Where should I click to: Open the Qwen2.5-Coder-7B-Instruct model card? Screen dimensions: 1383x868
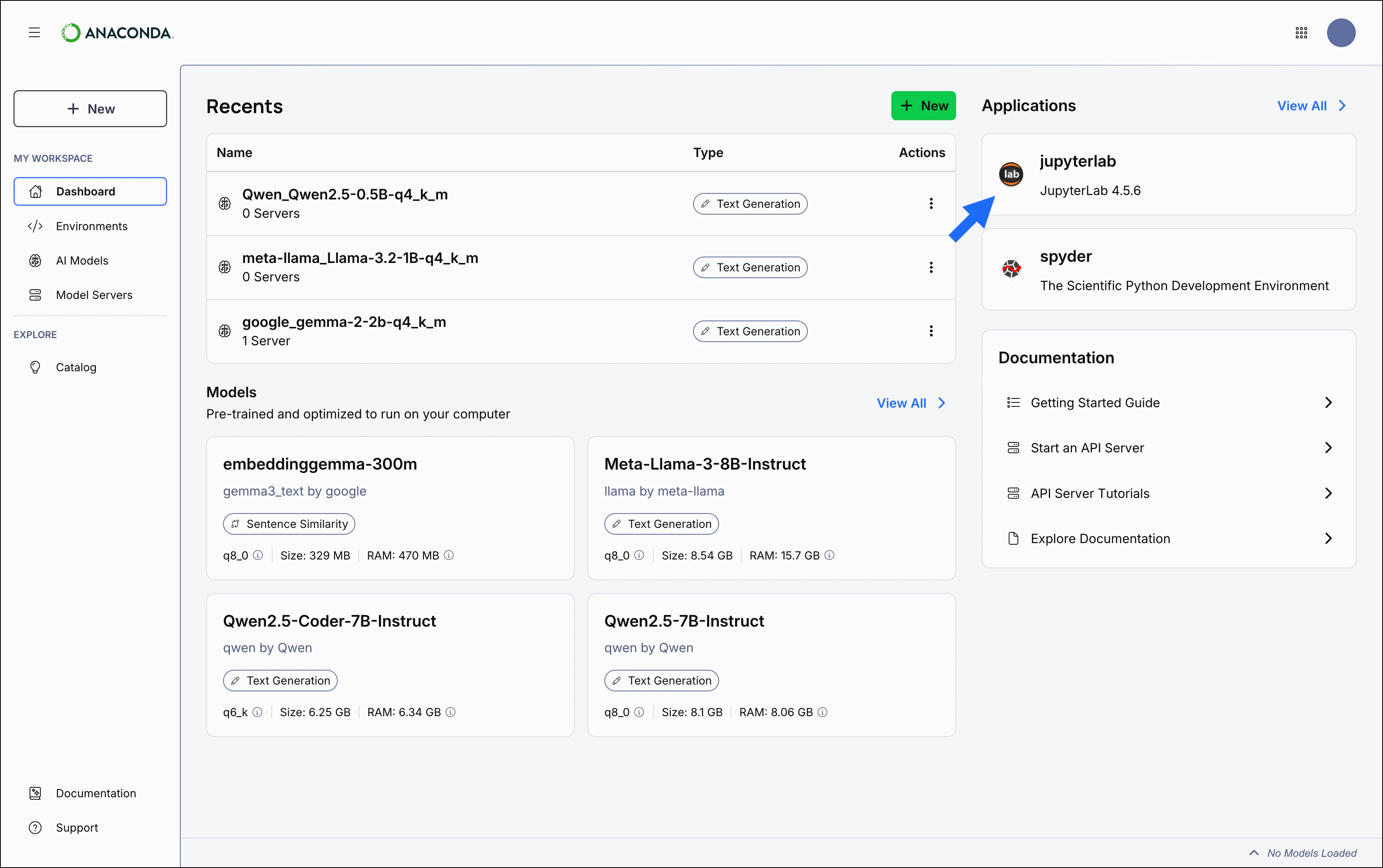pyautogui.click(x=329, y=621)
